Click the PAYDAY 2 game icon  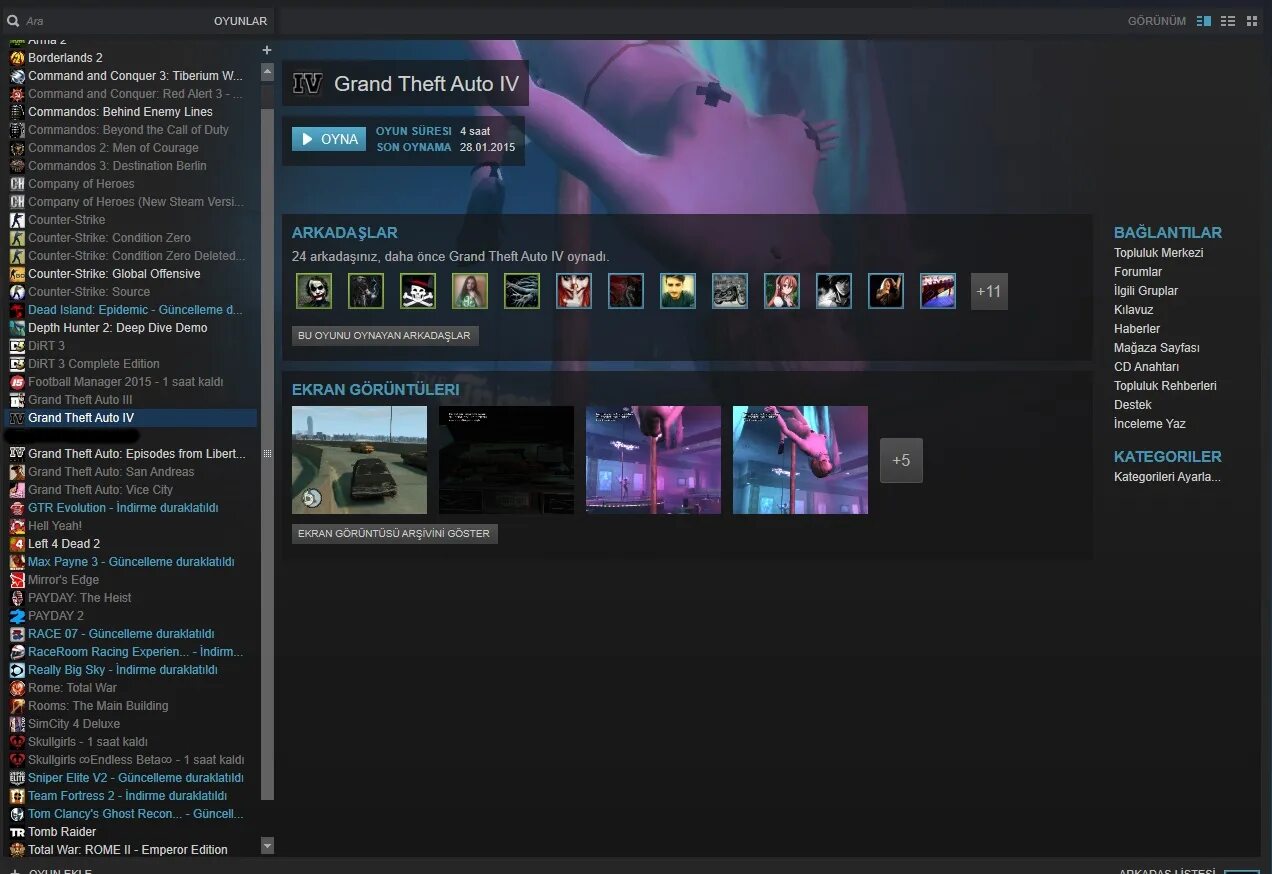click(x=17, y=616)
